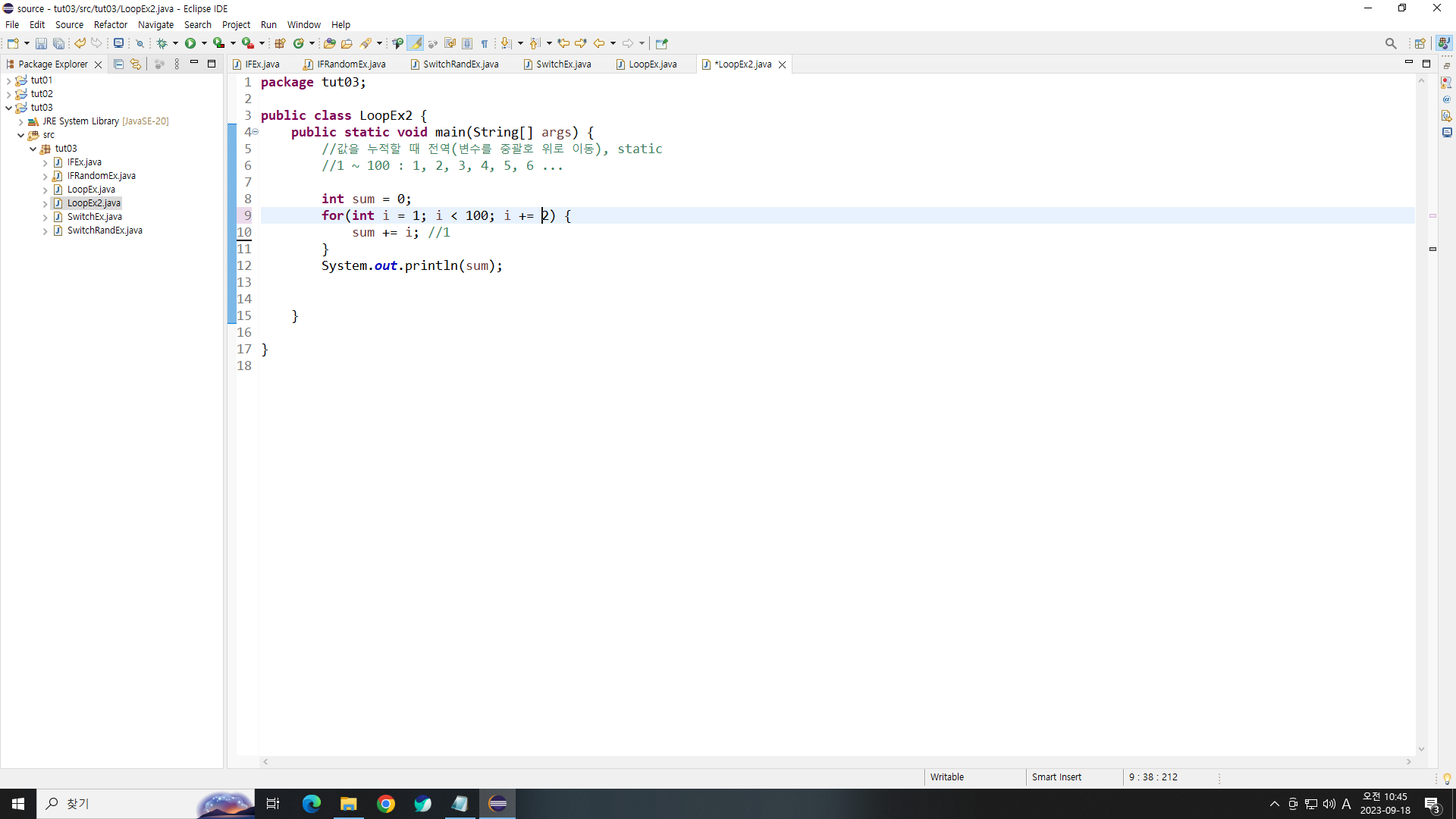Click the Open Type icon
Viewport: 1456px width, 819px height.
(329, 43)
